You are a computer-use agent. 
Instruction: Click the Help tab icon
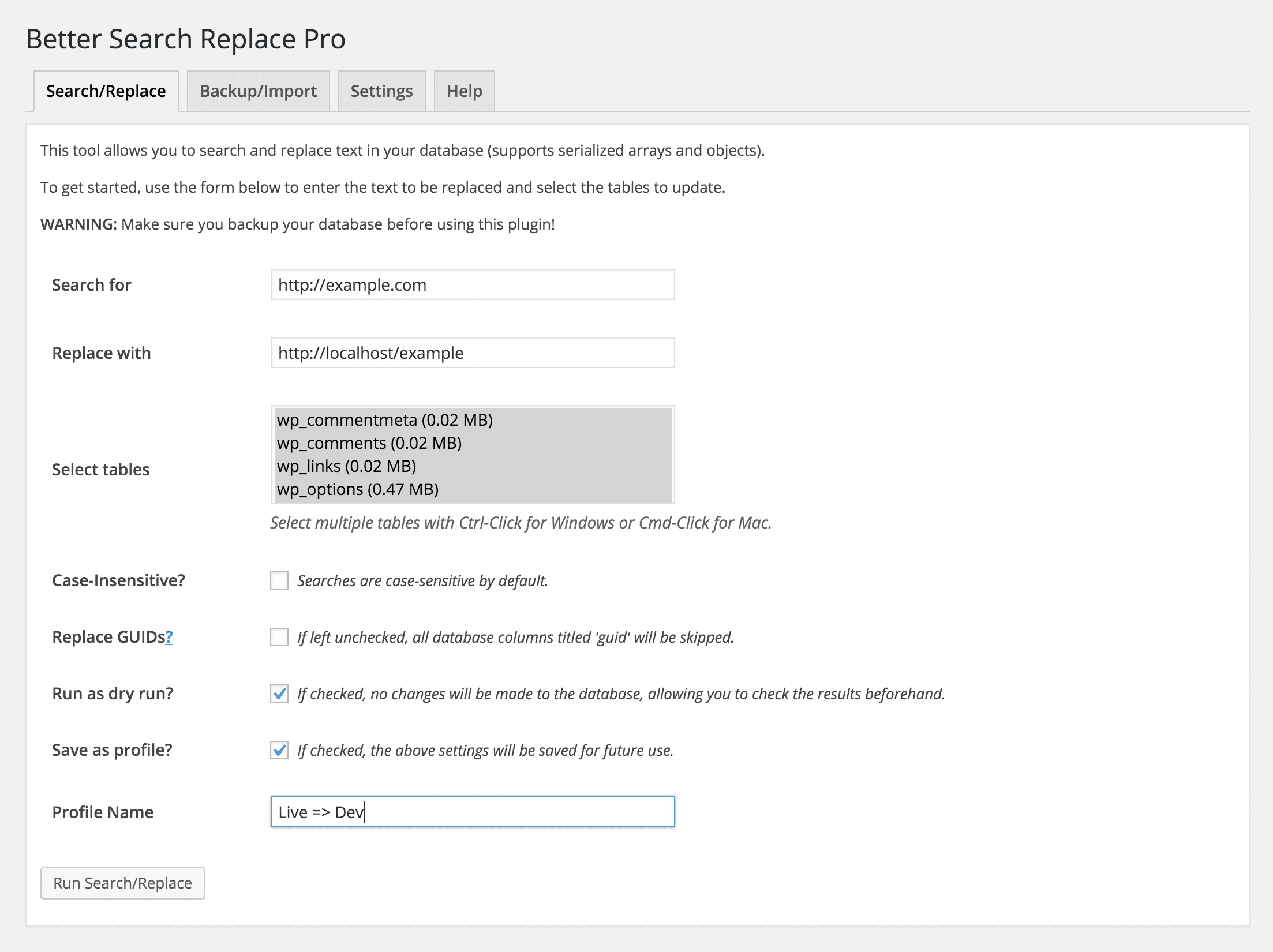[x=464, y=90]
